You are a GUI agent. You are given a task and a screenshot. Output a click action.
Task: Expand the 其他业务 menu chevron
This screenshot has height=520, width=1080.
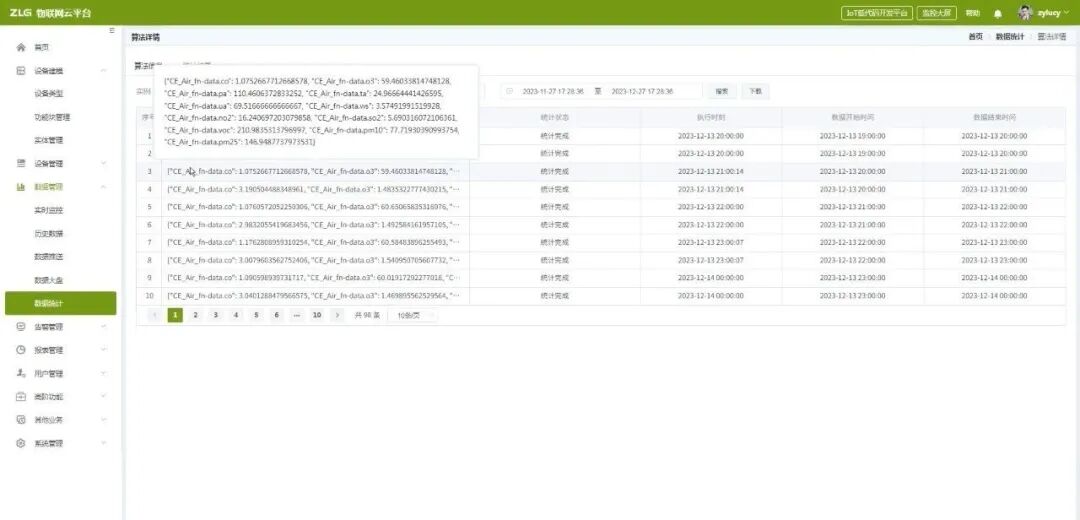pyautogui.click(x=103, y=419)
